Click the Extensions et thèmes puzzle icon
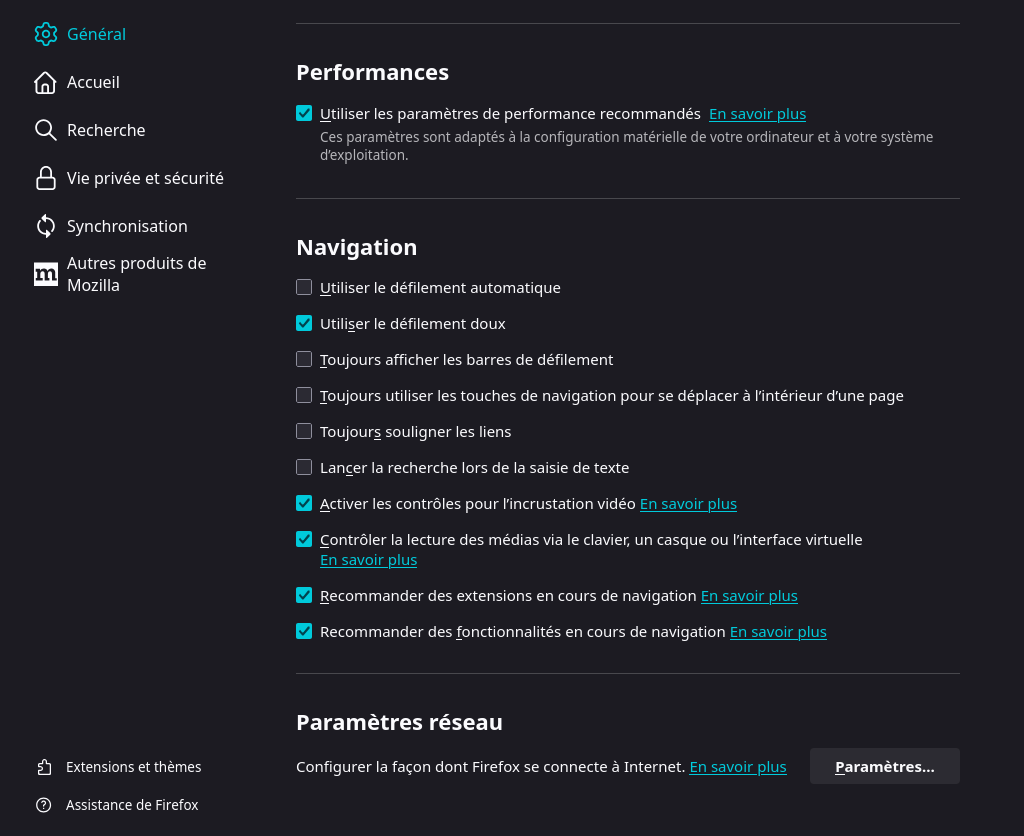This screenshot has width=1024, height=836. (44, 767)
